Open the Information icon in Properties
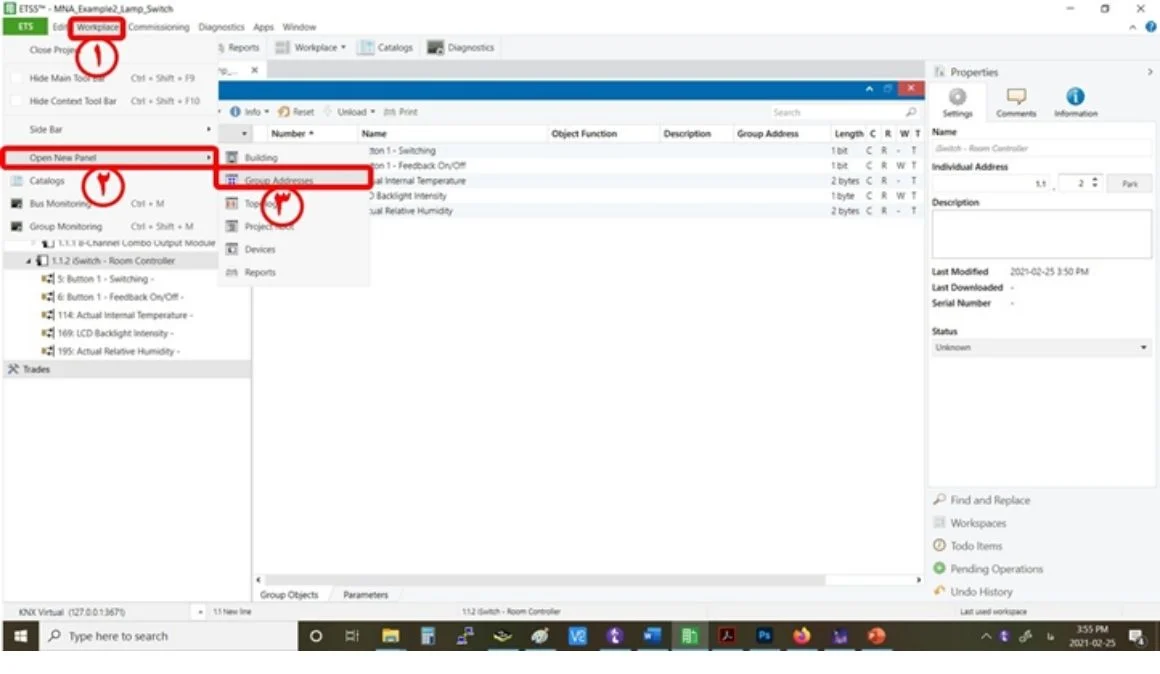Image resolution: width=1160 pixels, height=674 pixels. (x=1075, y=97)
